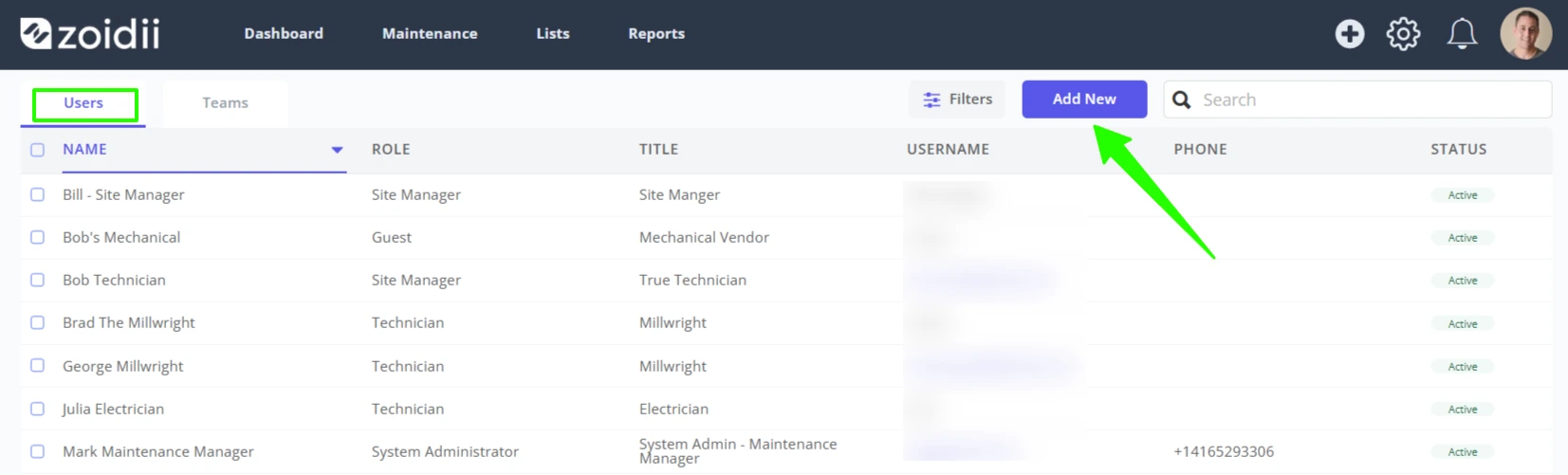This screenshot has height=475, width=1568.
Task: Click the Site Manger title cell
Action: (x=679, y=194)
